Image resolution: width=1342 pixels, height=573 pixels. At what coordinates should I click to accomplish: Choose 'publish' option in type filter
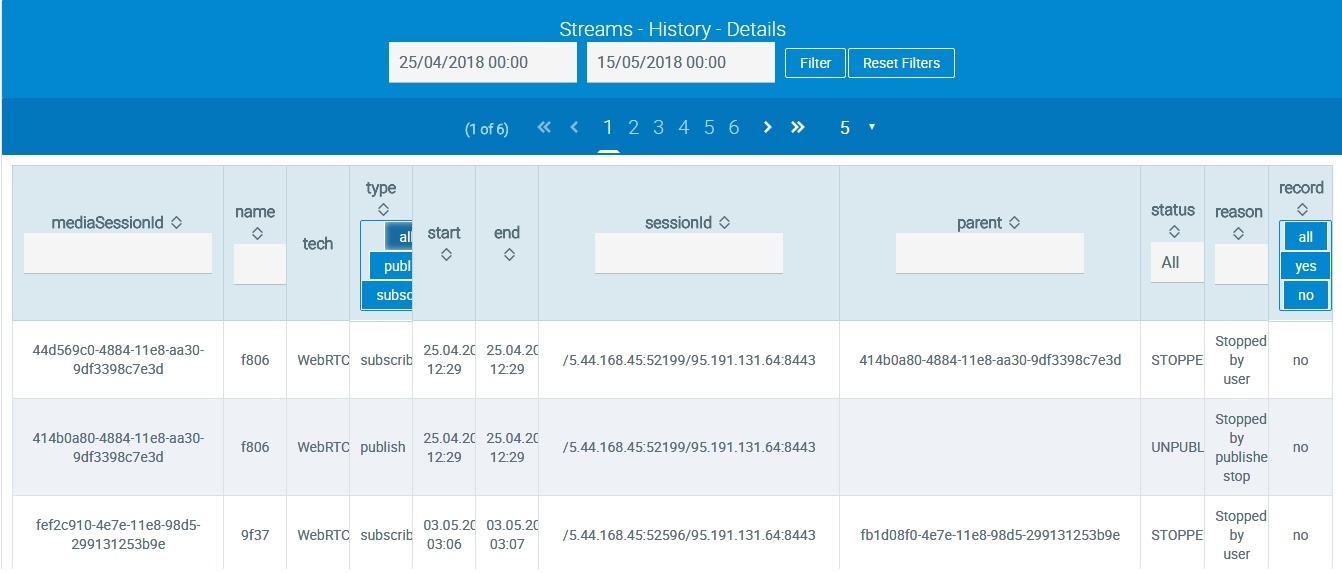pyautogui.click(x=391, y=266)
